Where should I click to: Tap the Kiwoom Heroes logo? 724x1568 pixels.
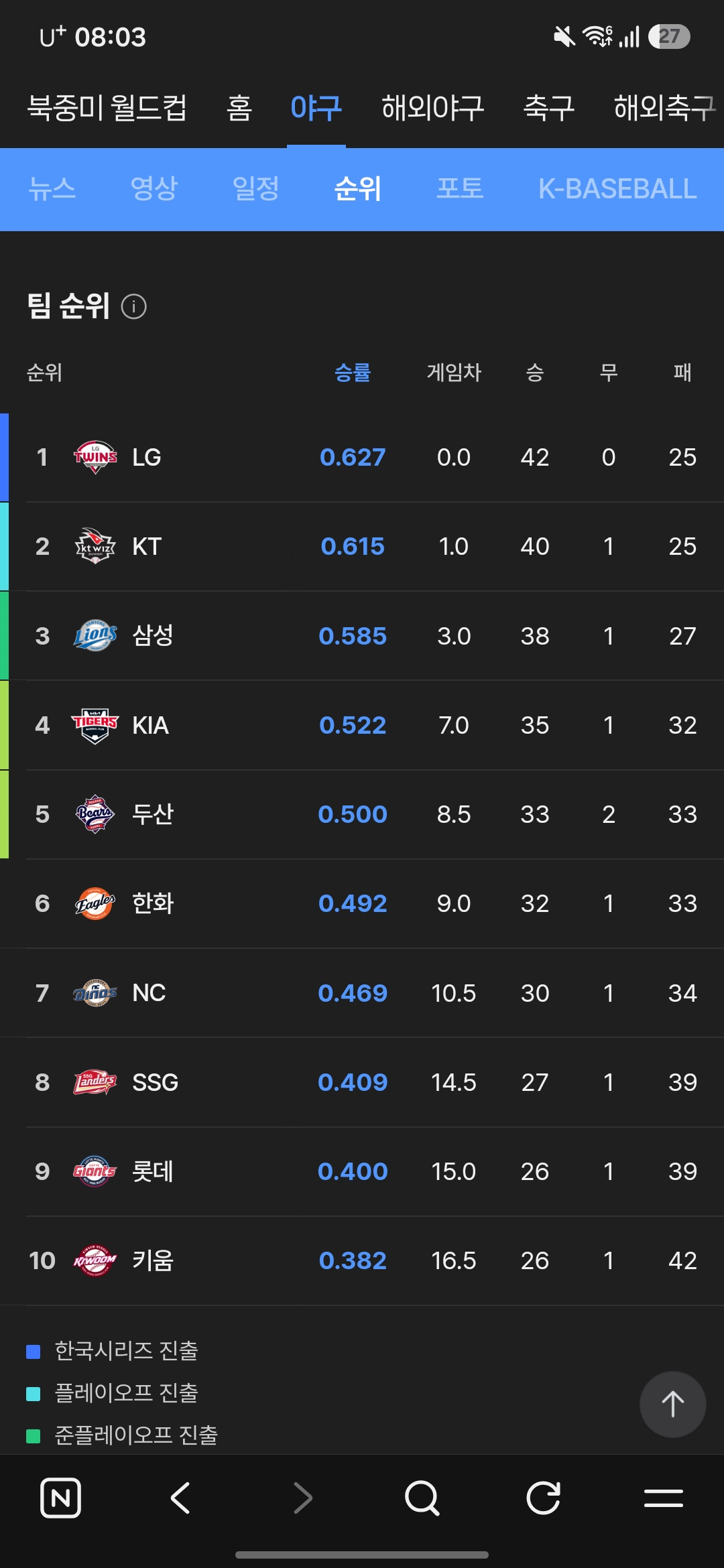click(95, 1260)
